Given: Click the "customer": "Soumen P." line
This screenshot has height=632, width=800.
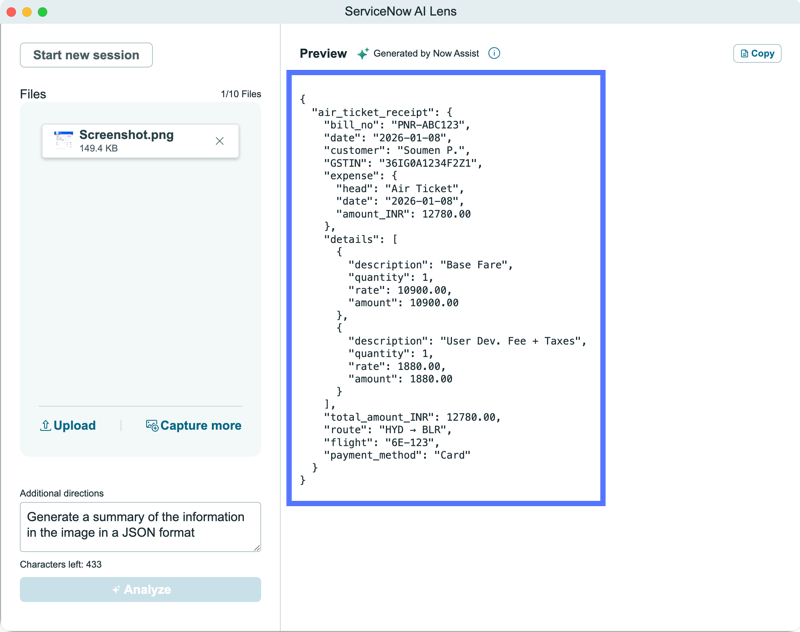Looking at the screenshot, I should click(x=397, y=150).
